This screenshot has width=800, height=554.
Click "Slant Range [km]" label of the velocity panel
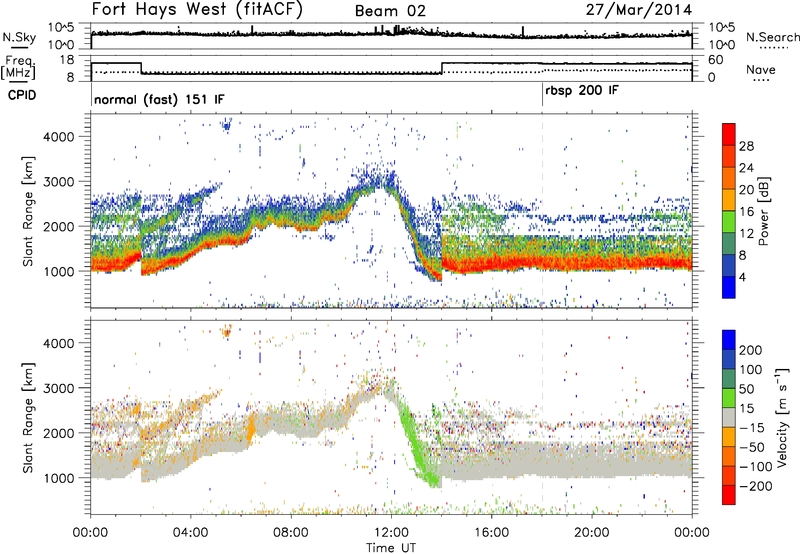coord(28,418)
